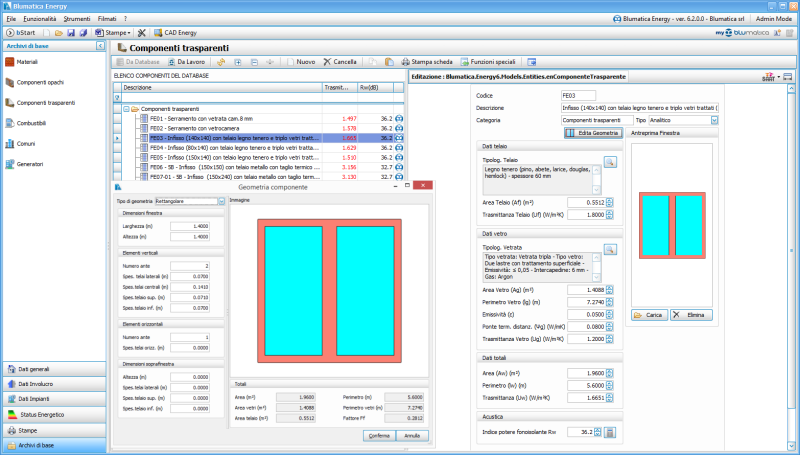Screen dimensions: 800x455
Task: Switch to the Dati Impianti section
Action: pyautogui.click(x=54, y=399)
